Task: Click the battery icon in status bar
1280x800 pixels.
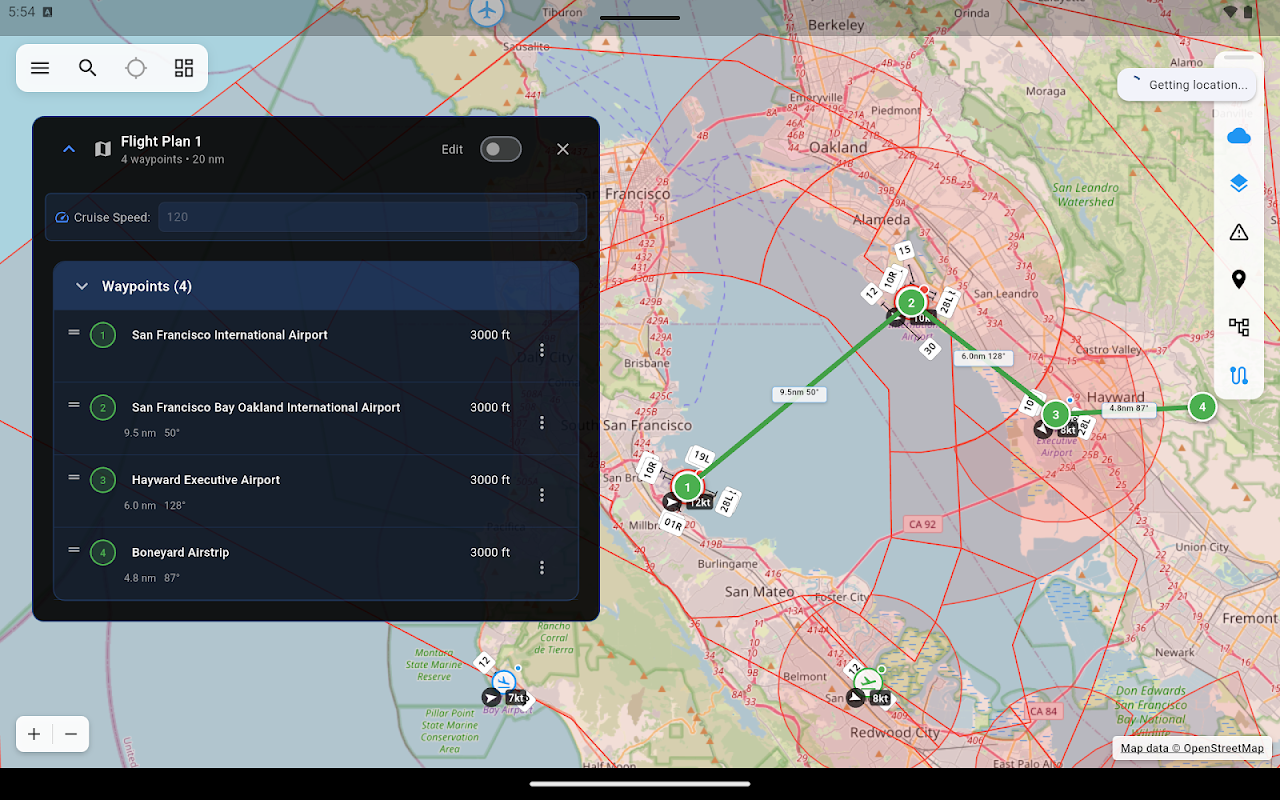Action: point(1248,12)
